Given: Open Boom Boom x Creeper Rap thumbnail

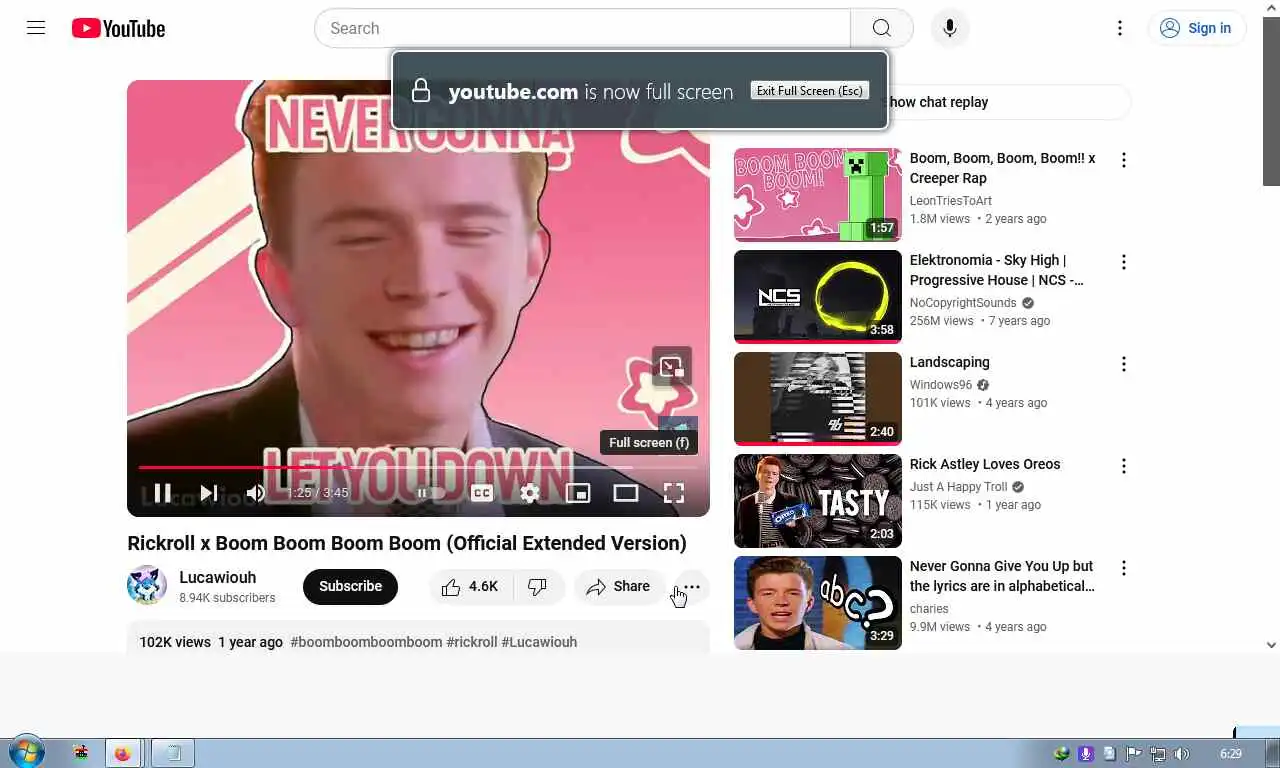Looking at the screenshot, I should click(818, 195).
